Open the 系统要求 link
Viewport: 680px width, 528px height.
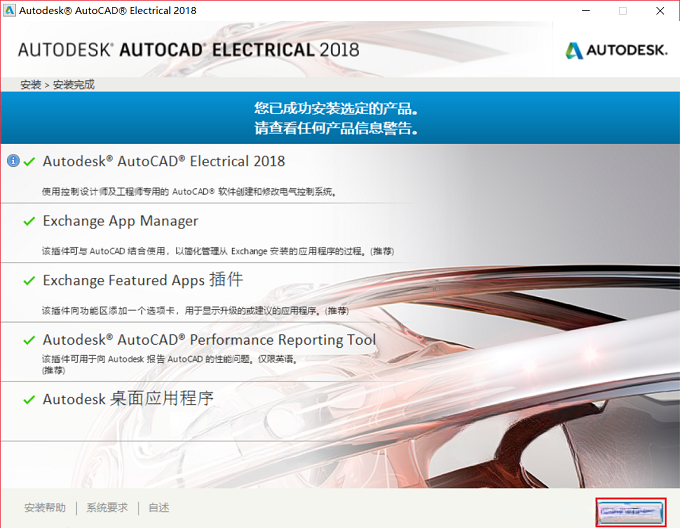(x=107, y=508)
